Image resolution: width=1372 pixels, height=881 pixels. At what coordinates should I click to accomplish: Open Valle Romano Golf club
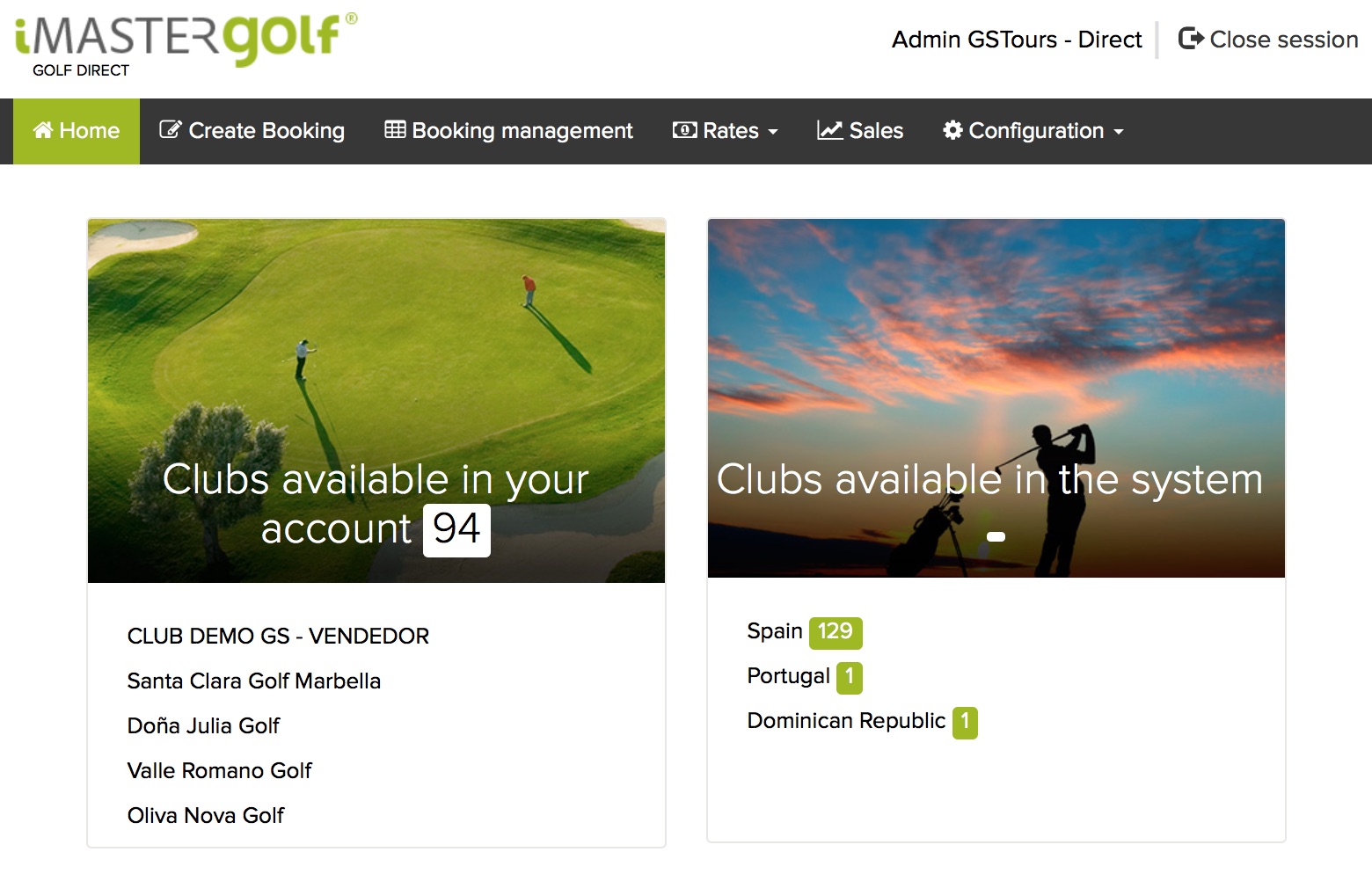pyautogui.click(x=219, y=771)
